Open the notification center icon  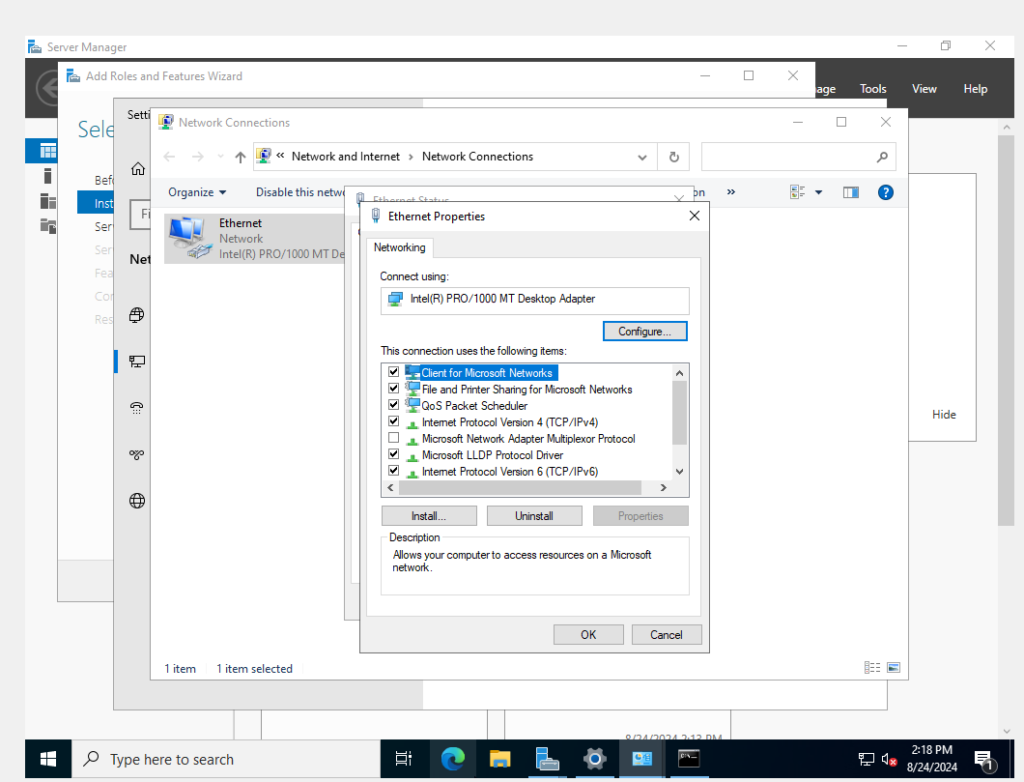[x=984, y=760]
